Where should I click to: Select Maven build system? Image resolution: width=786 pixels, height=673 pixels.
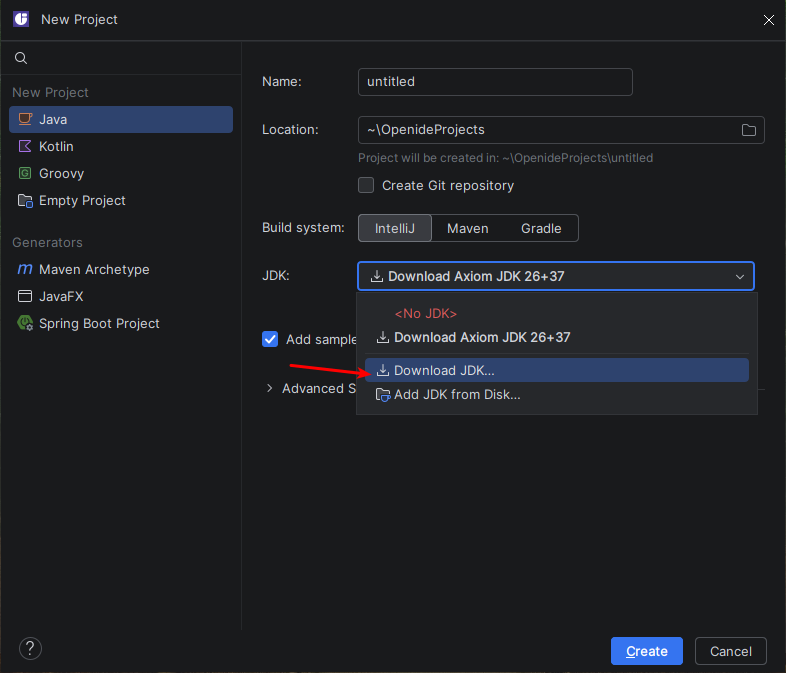[467, 229]
